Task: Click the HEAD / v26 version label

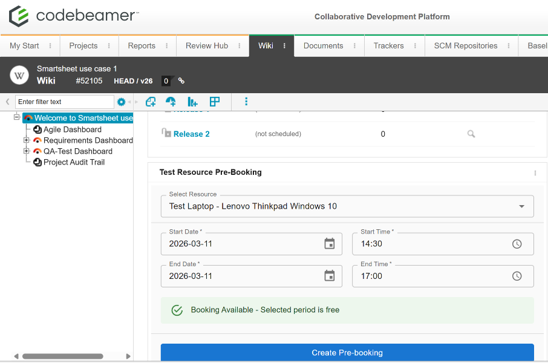Action: click(133, 81)
